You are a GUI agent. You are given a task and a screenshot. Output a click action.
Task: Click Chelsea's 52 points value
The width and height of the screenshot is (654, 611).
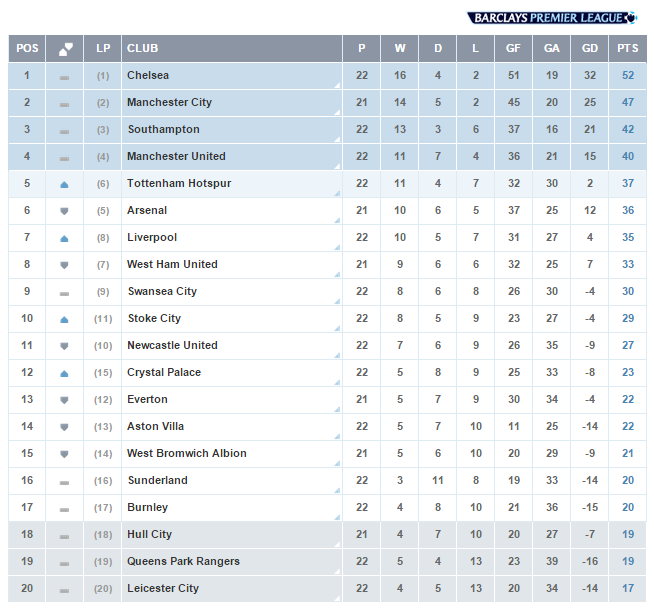[x=627, y=76]
